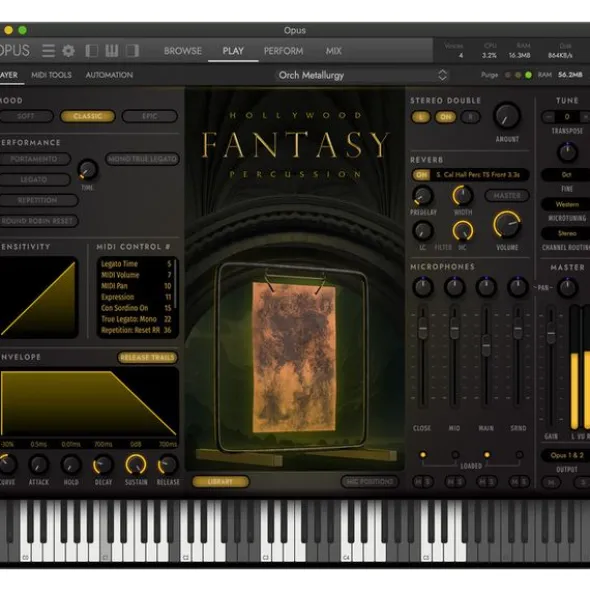
Task: Open the Western microtuning dropdown
Action: coord(566,204)
